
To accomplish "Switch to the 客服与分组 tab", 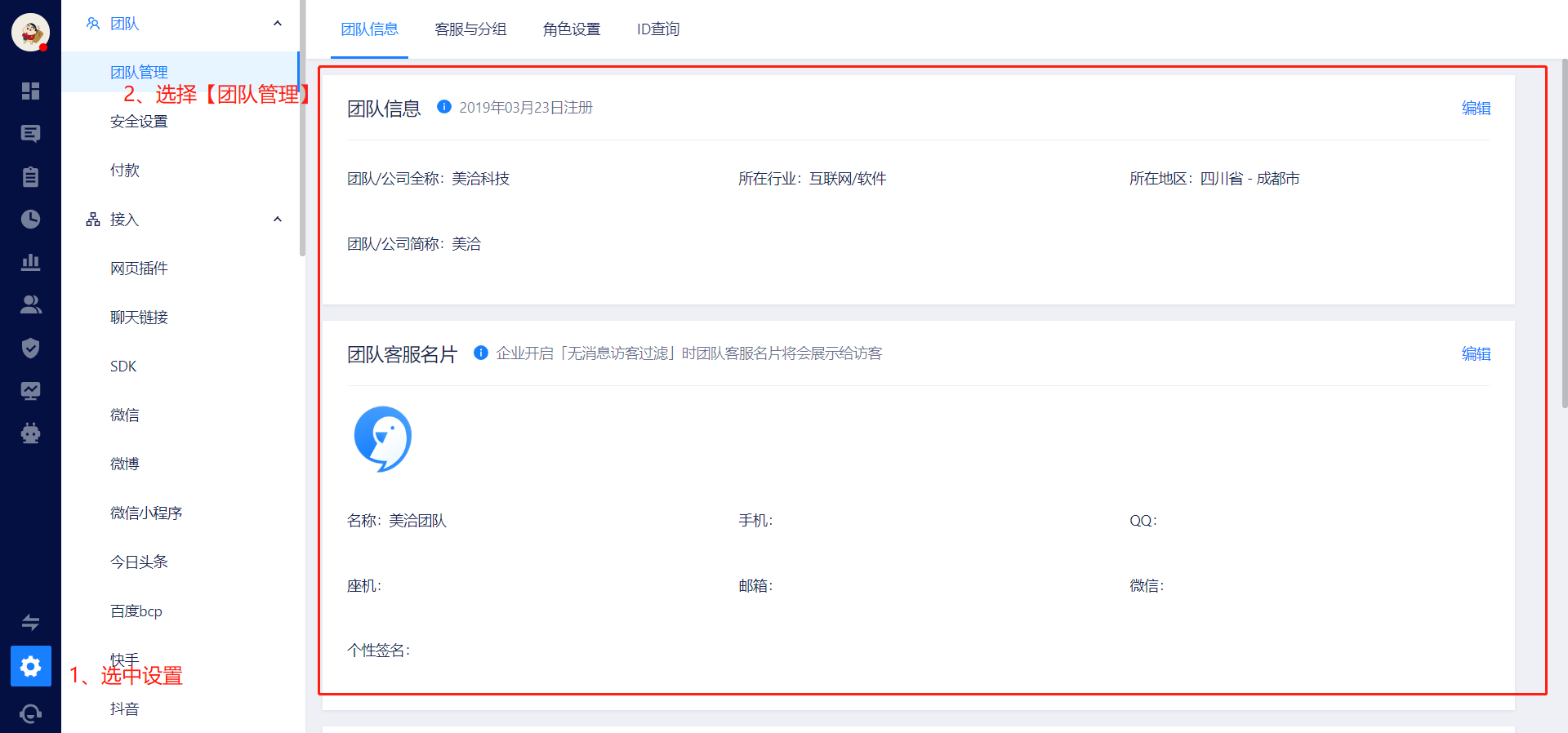I will point(470,29).
